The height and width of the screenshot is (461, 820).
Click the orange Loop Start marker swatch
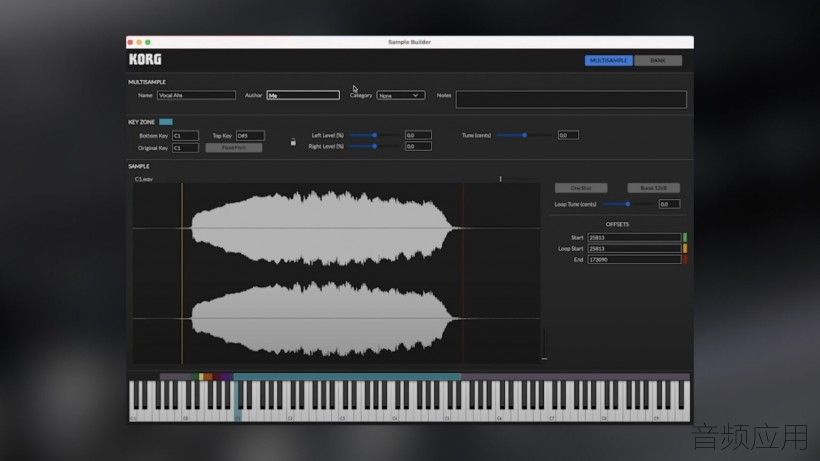click(685, 248)
